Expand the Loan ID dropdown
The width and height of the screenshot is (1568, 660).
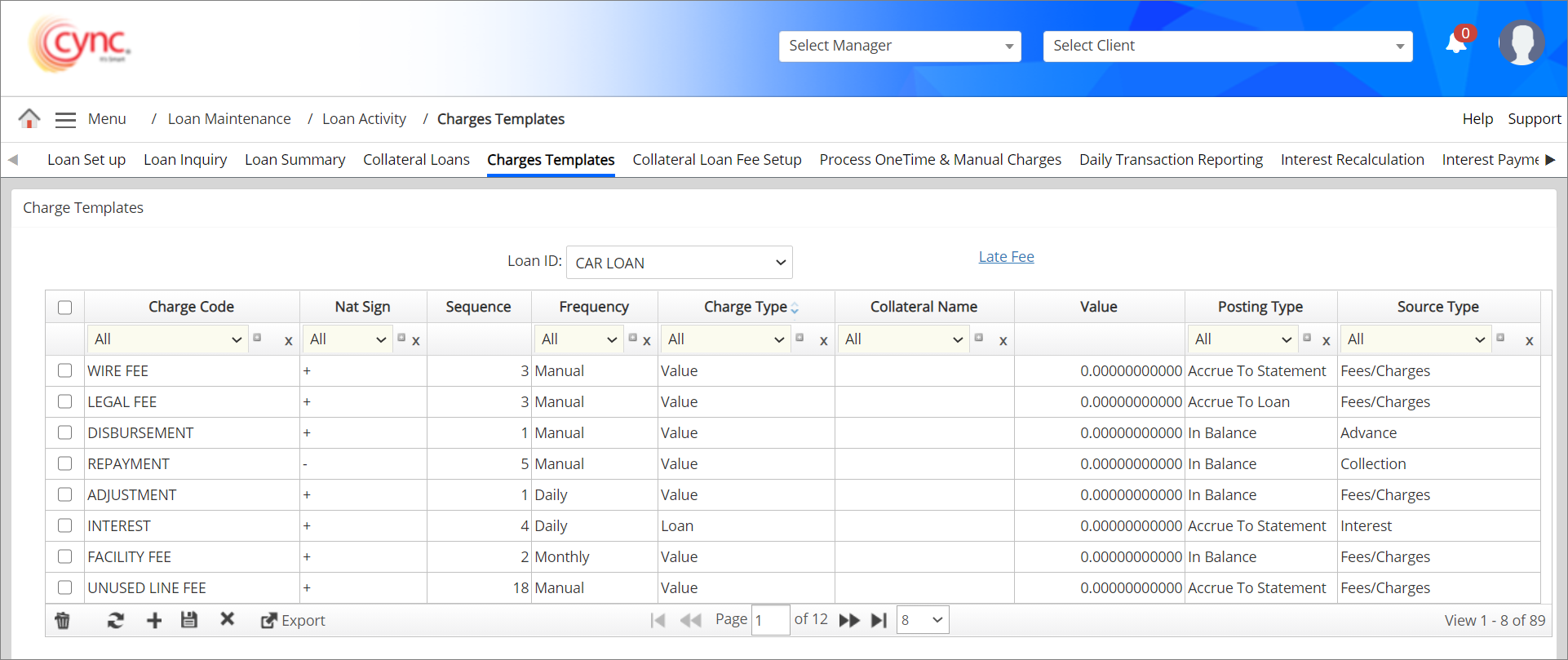679,263
